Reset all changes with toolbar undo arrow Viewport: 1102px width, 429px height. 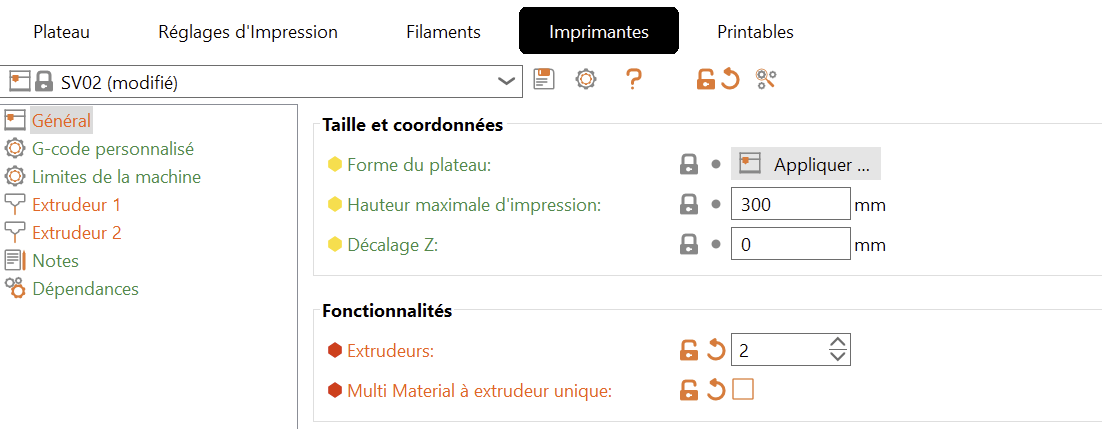pos(730,80)
